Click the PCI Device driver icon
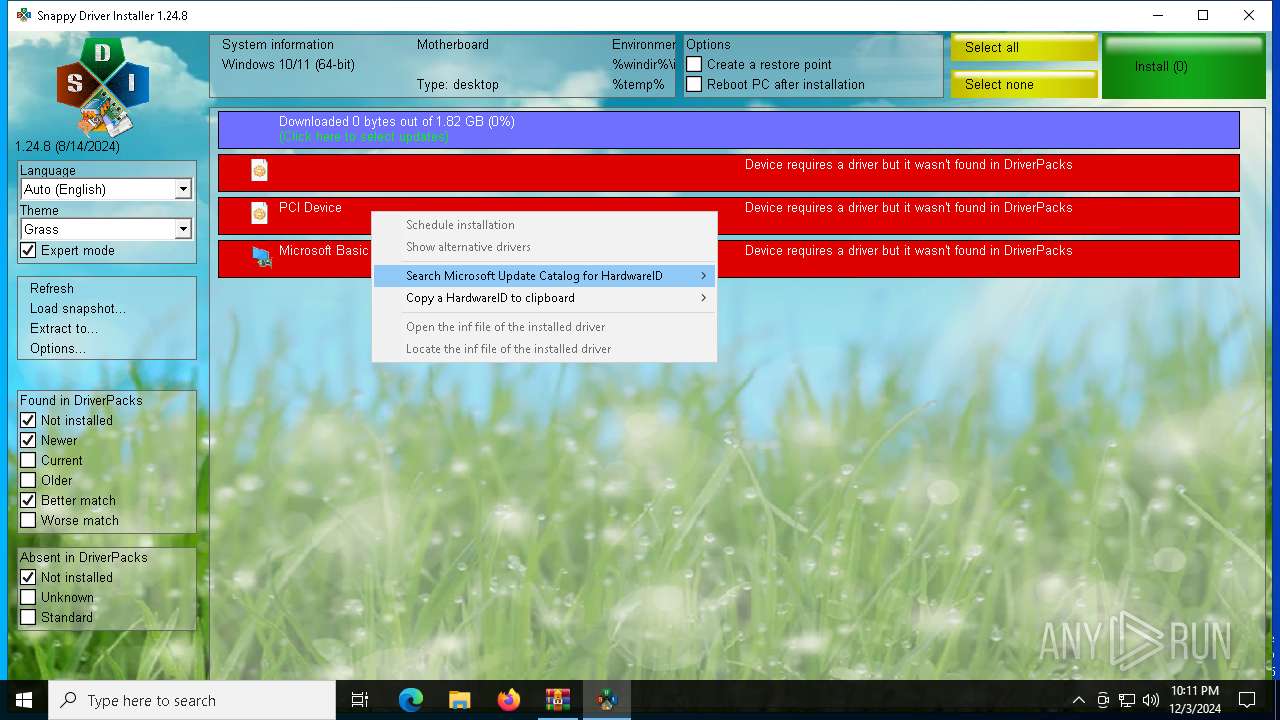The width and height of the screenshot is (1280, 720). [x=260, y=213]
